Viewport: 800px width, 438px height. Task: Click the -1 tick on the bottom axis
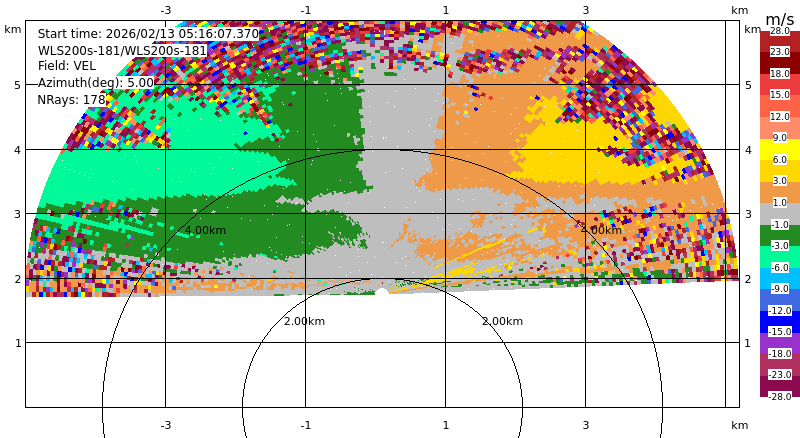[x=305, y=425]
